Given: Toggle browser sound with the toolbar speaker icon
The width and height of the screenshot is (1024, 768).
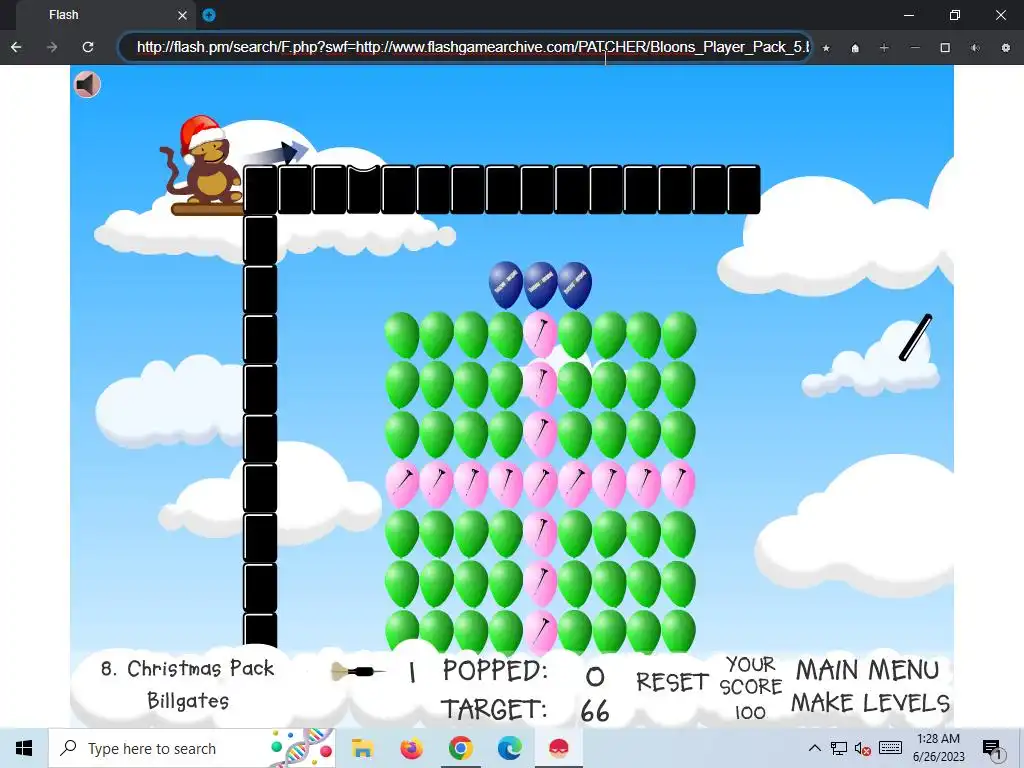Looking at the screenshot, I should point(975,48).
